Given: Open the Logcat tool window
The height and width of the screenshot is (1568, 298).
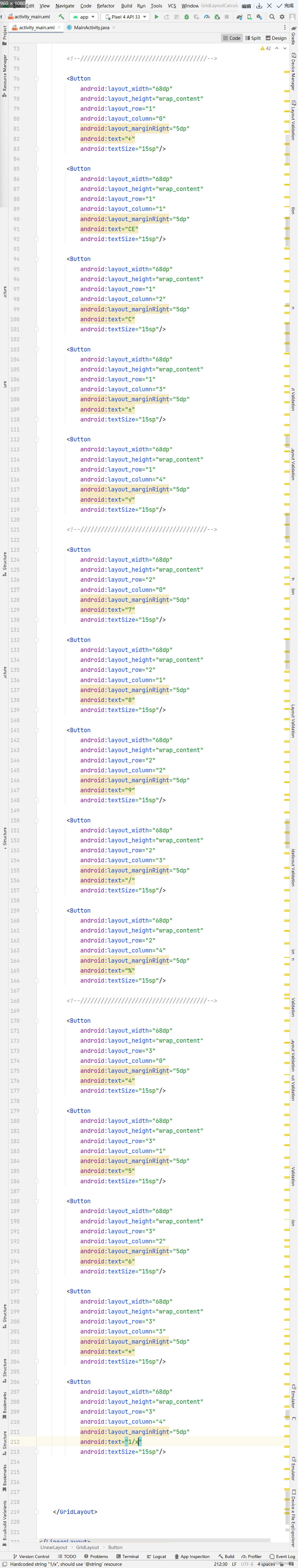Looking at the screenshot, I should click(156, 1556).
